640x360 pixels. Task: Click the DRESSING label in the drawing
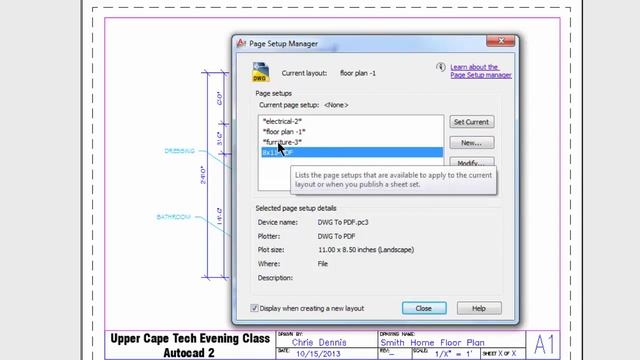(x=180, y=151)
